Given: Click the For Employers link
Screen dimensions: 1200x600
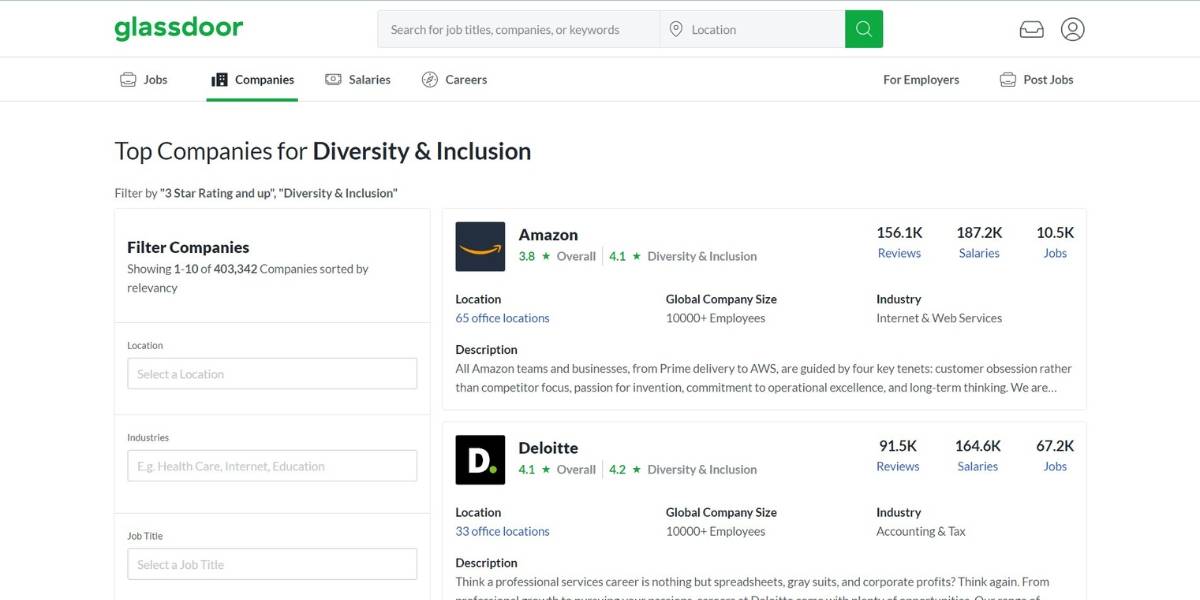Looking at the screenshot, I should (921, 80).
